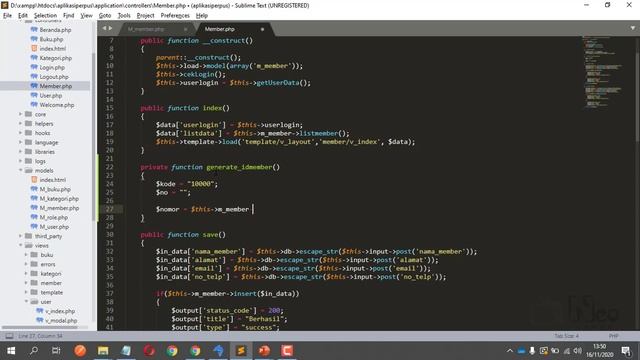Expand the logs folder
This screenshot has width=640, height=360.
pyautogui.click(x=20, y=161)
